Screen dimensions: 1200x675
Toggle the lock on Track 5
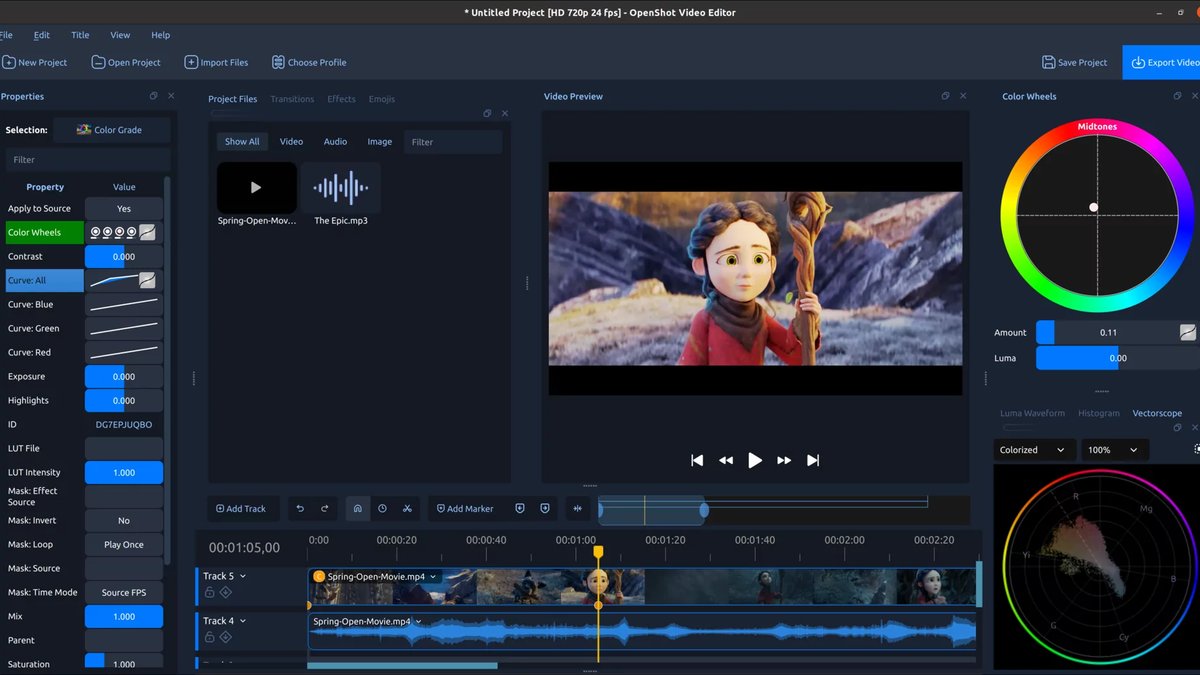(209, 592)
